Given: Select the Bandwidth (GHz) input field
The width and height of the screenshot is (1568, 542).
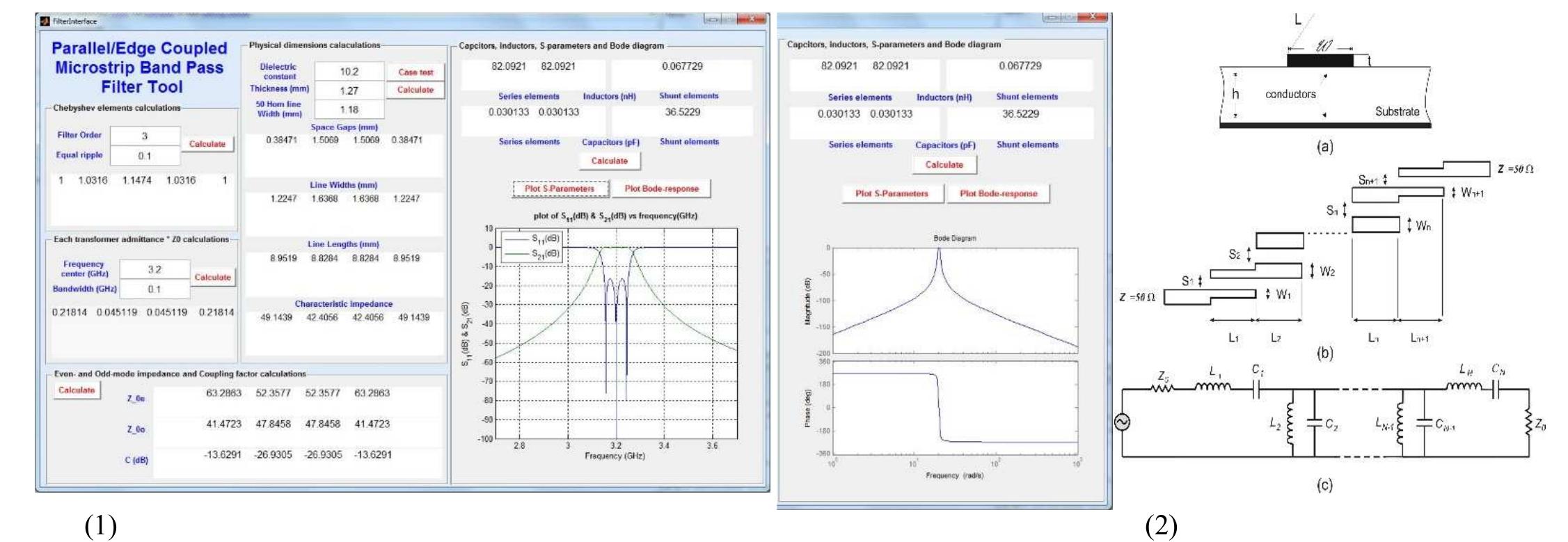Looking at the screenshot, I should 155,289.
